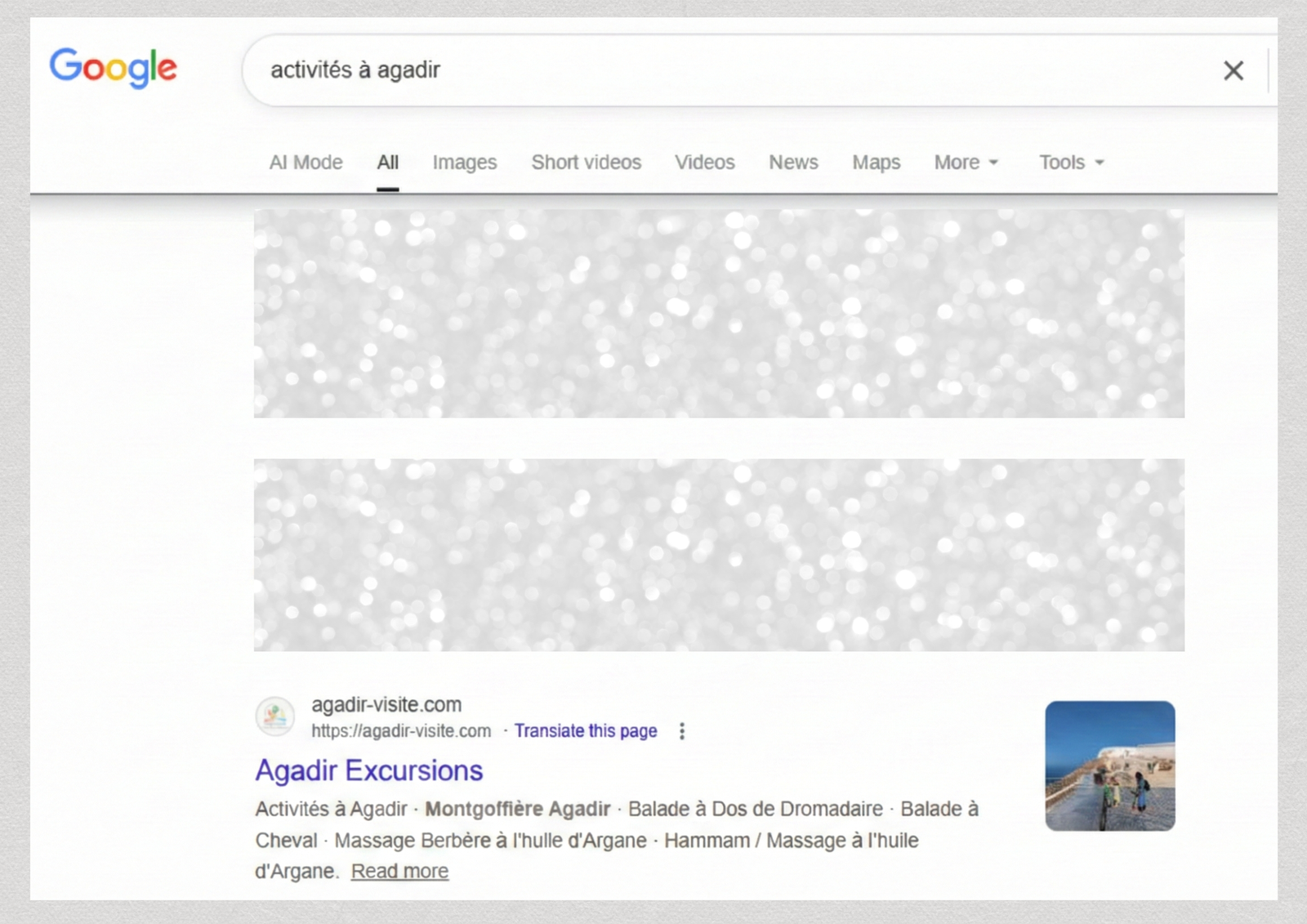Expand the More dropdown
Screen dimensions: 1307x924
[x=966, y=163]
